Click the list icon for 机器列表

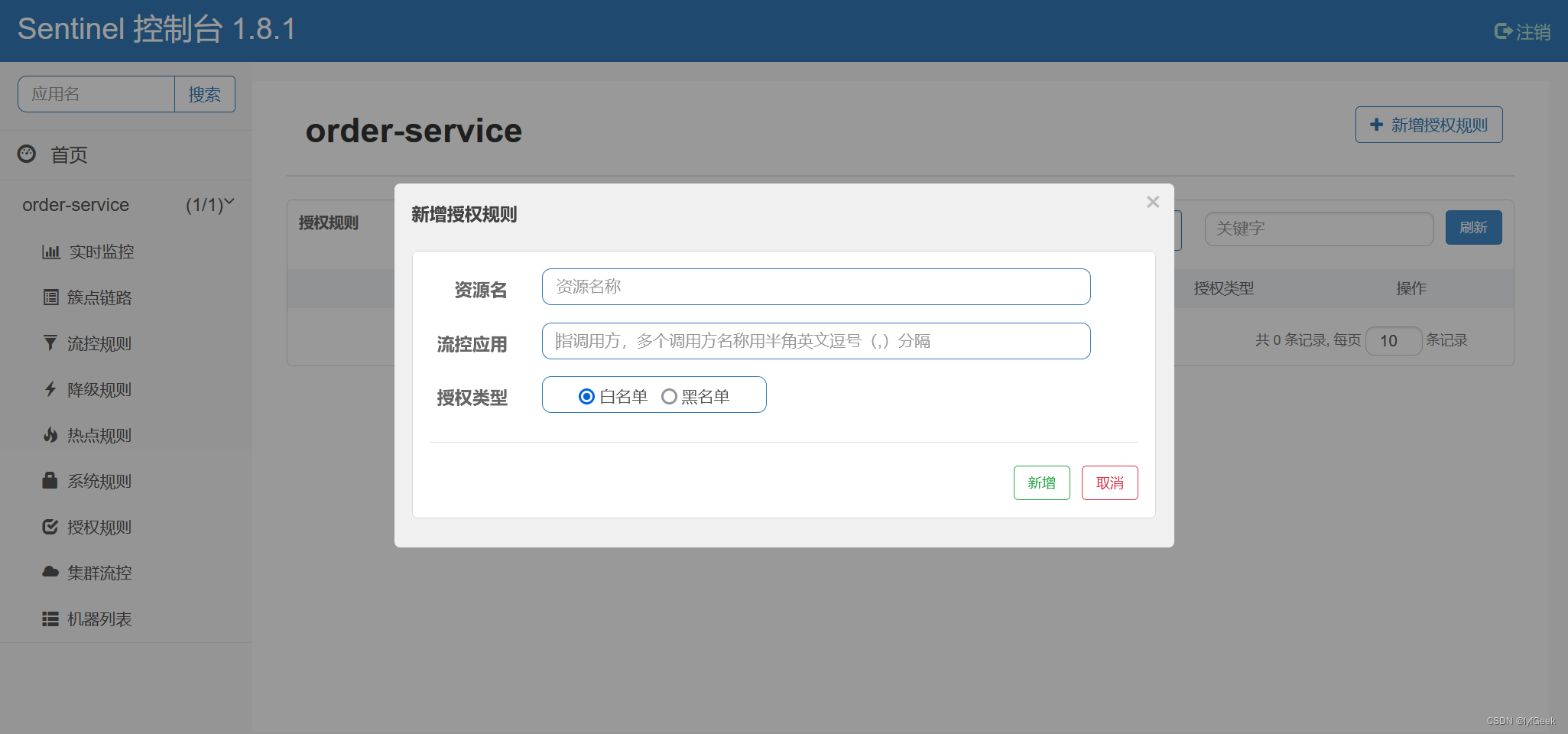point(50,619)
